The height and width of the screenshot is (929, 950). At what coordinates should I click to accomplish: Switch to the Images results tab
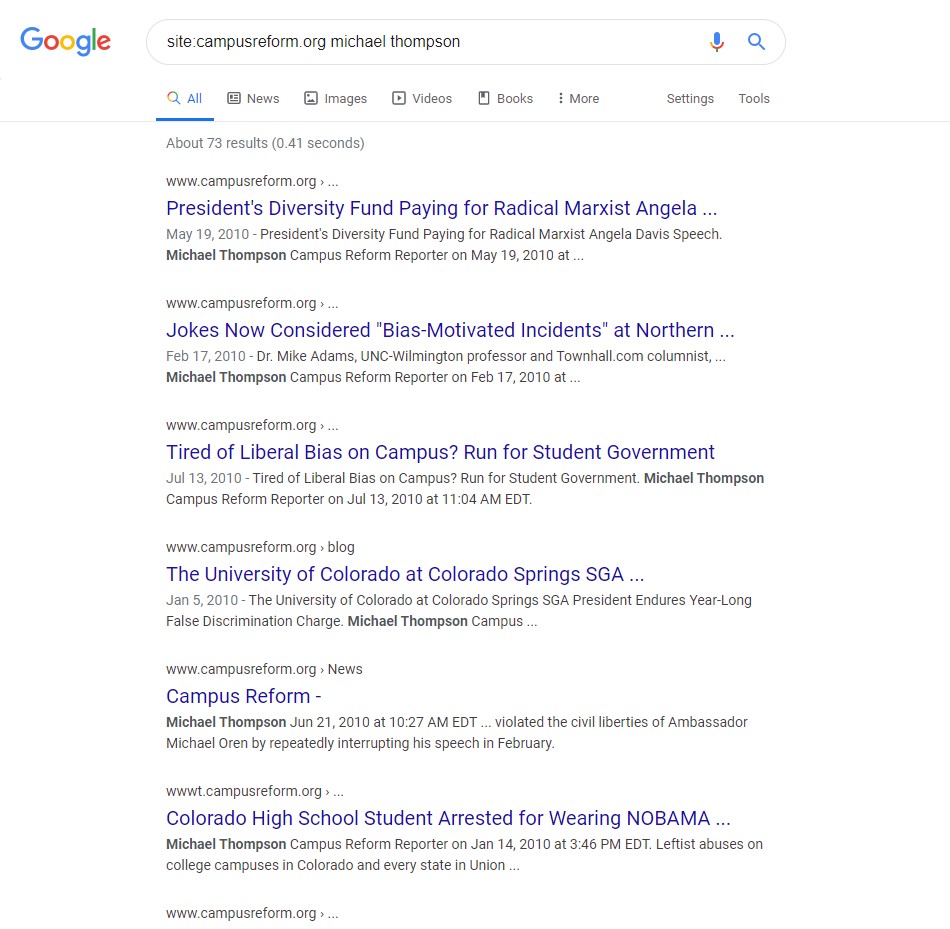335,98
